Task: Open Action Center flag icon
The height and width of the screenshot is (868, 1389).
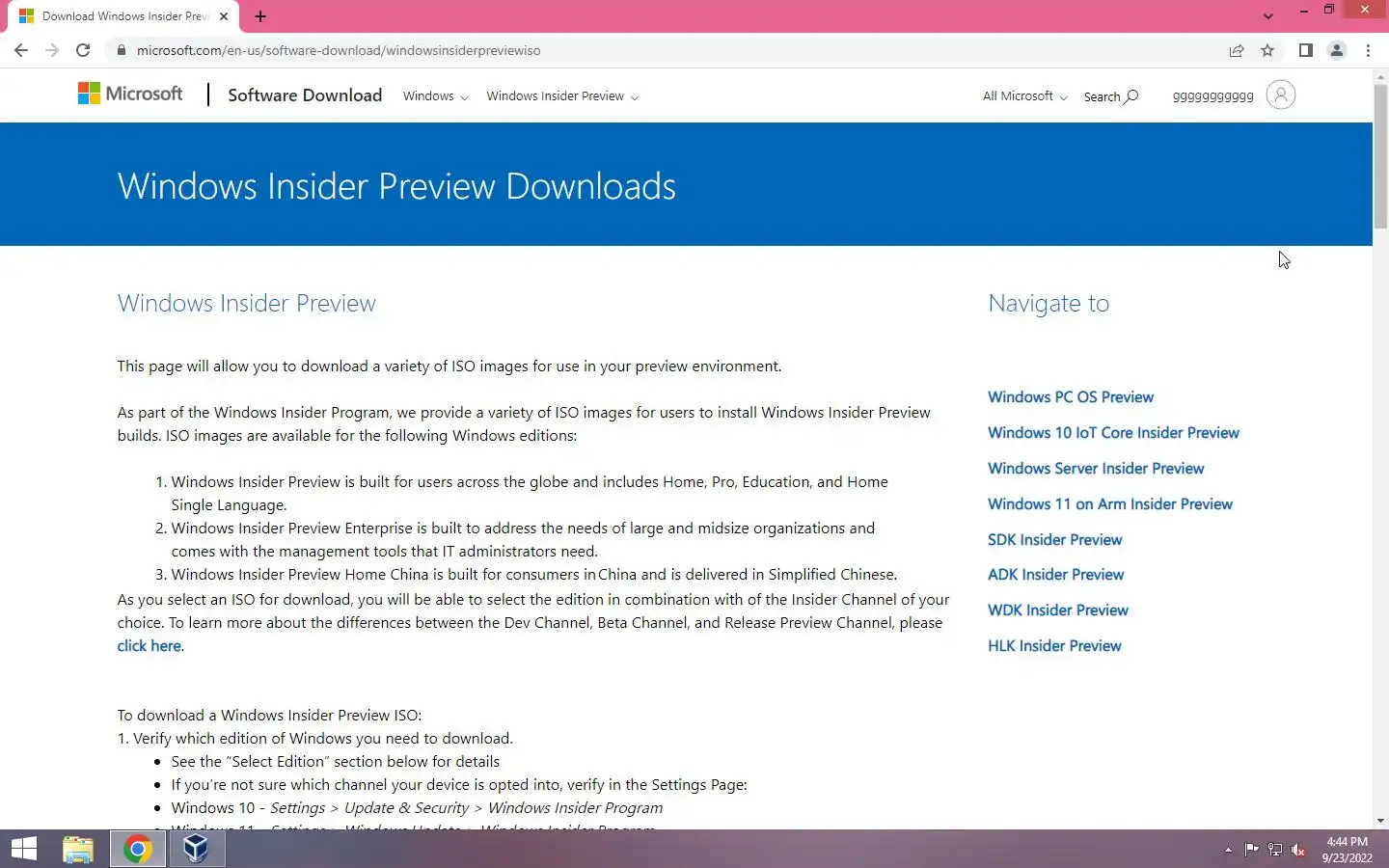Action: point(1251,850)
